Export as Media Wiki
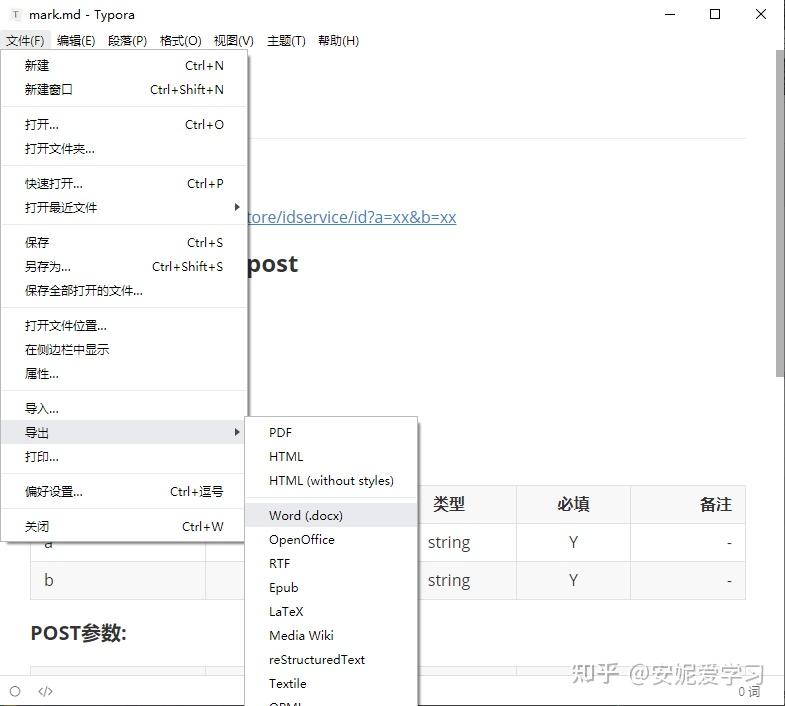785x706 pixels. tap(331, 636)
